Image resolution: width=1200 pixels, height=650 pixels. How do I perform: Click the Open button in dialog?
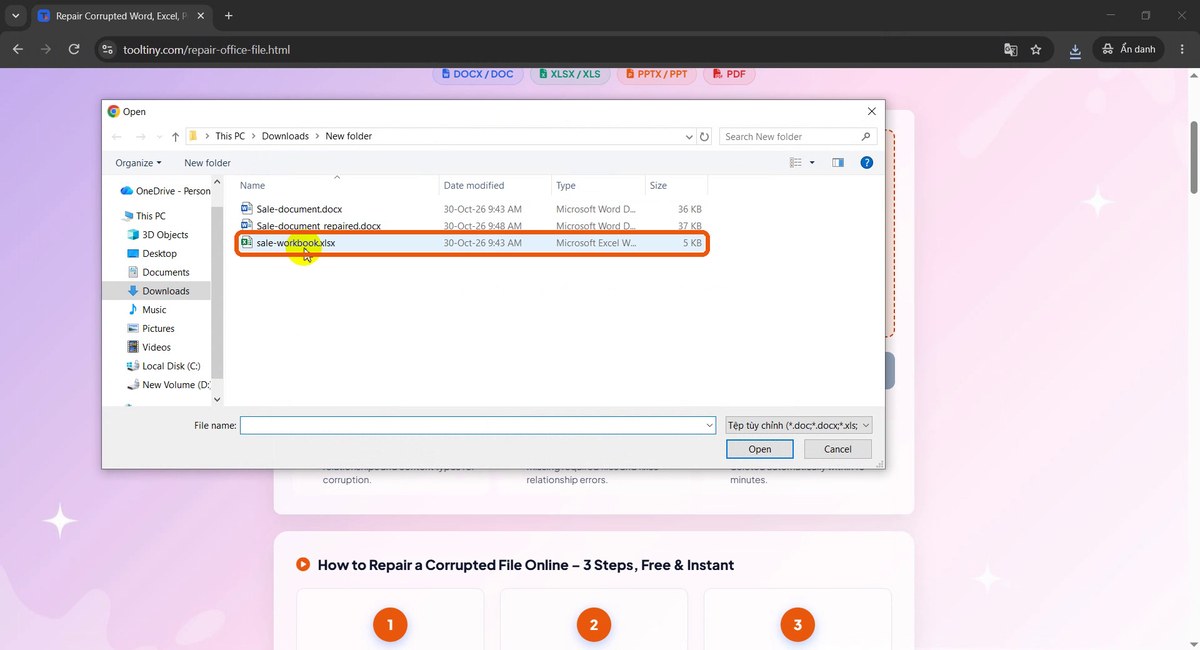759,449
